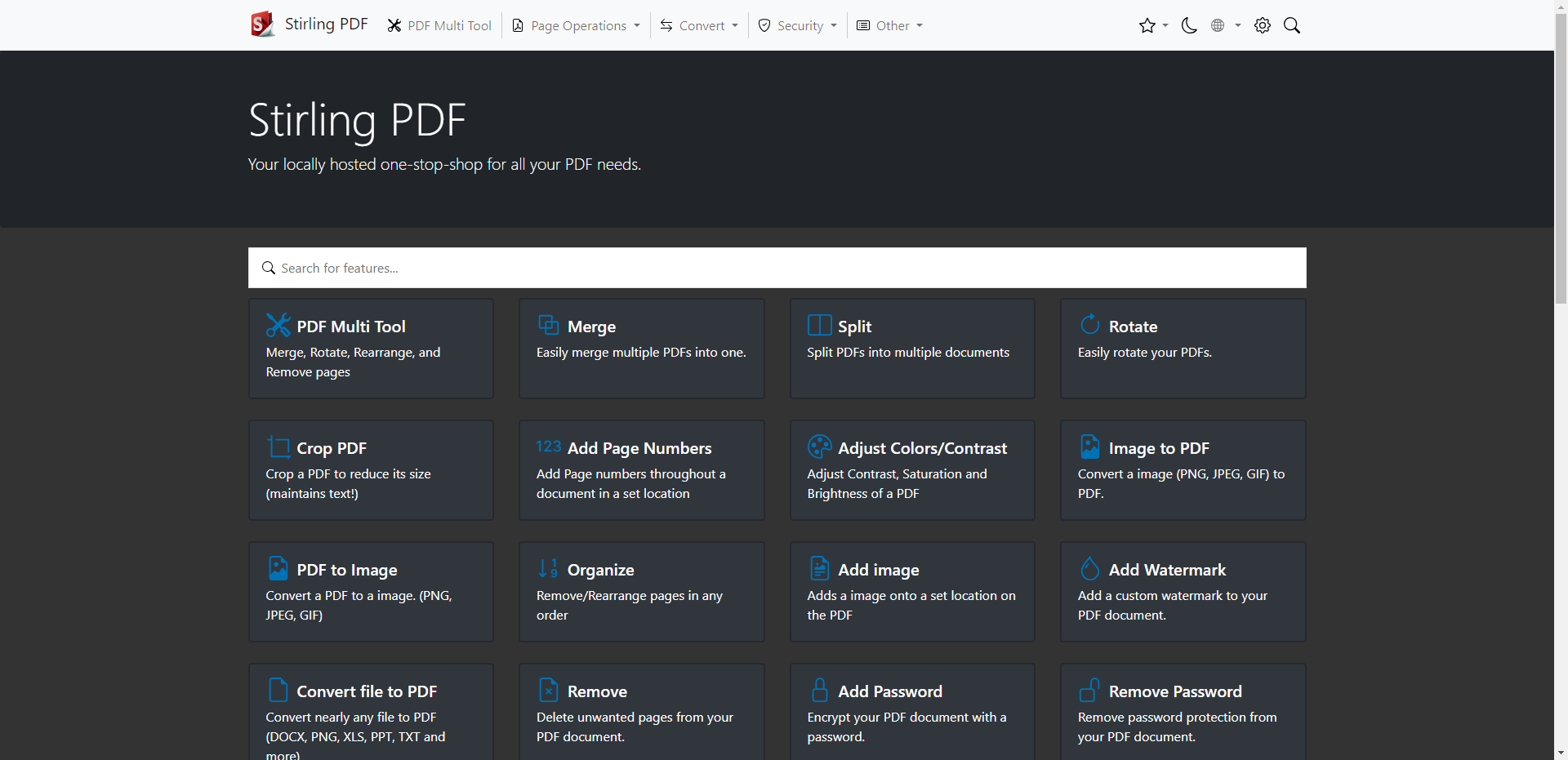
Task: Open the Add Page Numbers title link
Action: 639,448
